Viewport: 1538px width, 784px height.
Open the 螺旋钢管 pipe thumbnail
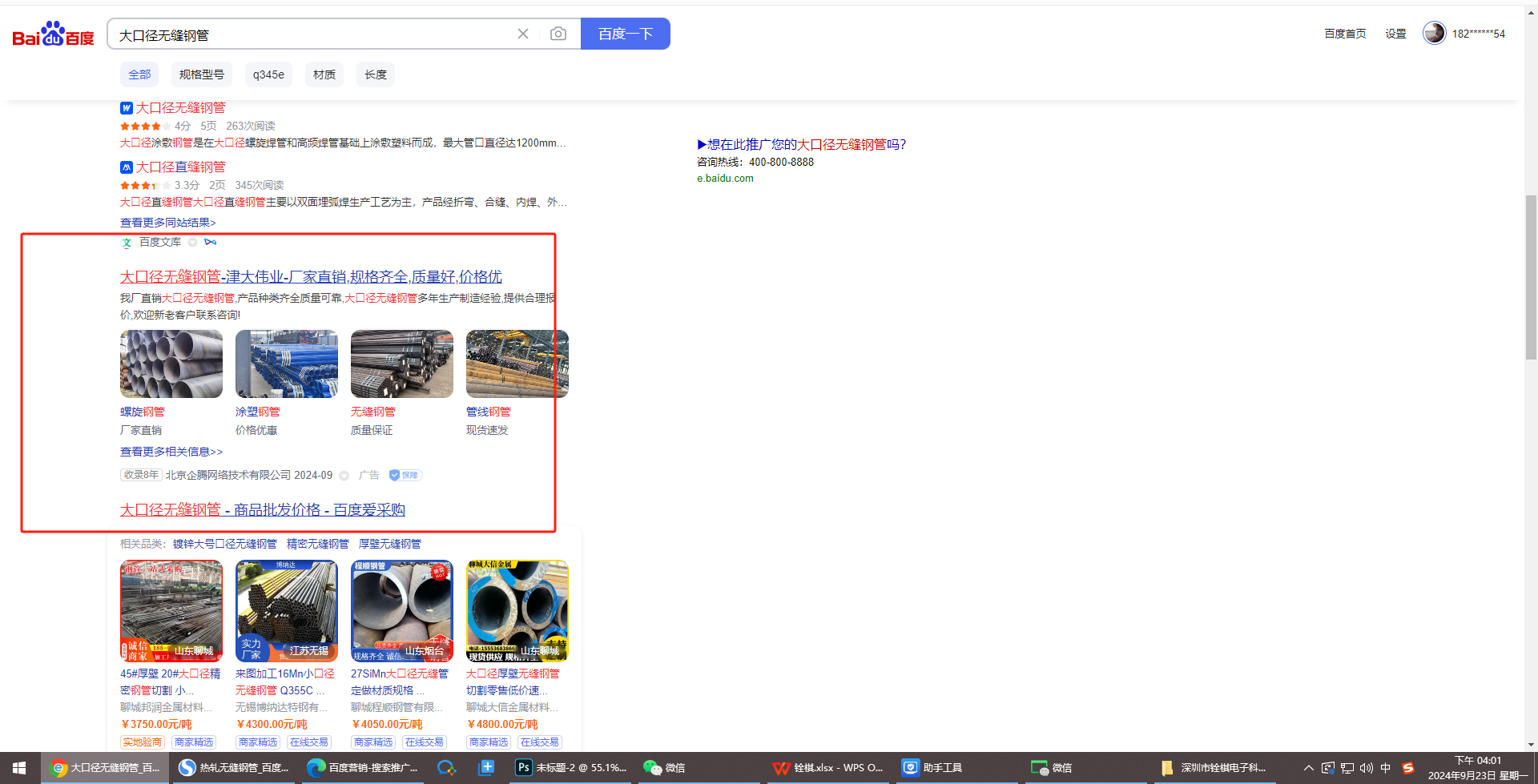(171, 364)
